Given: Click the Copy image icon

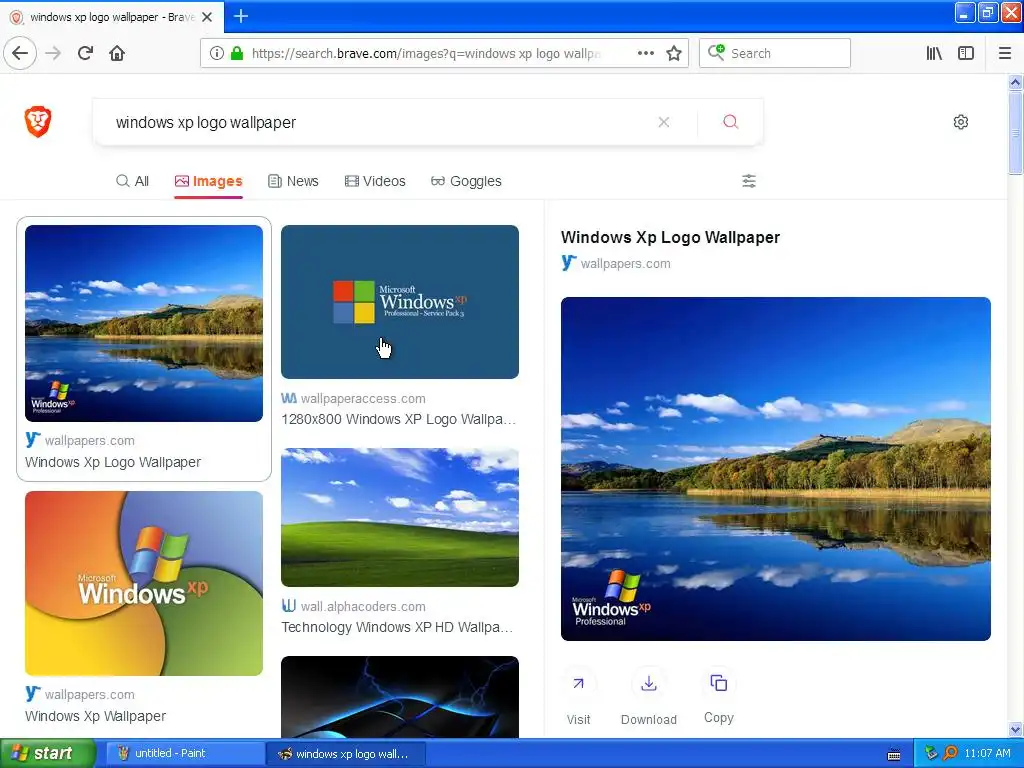Looking at the screenshot, I should 718,683.
